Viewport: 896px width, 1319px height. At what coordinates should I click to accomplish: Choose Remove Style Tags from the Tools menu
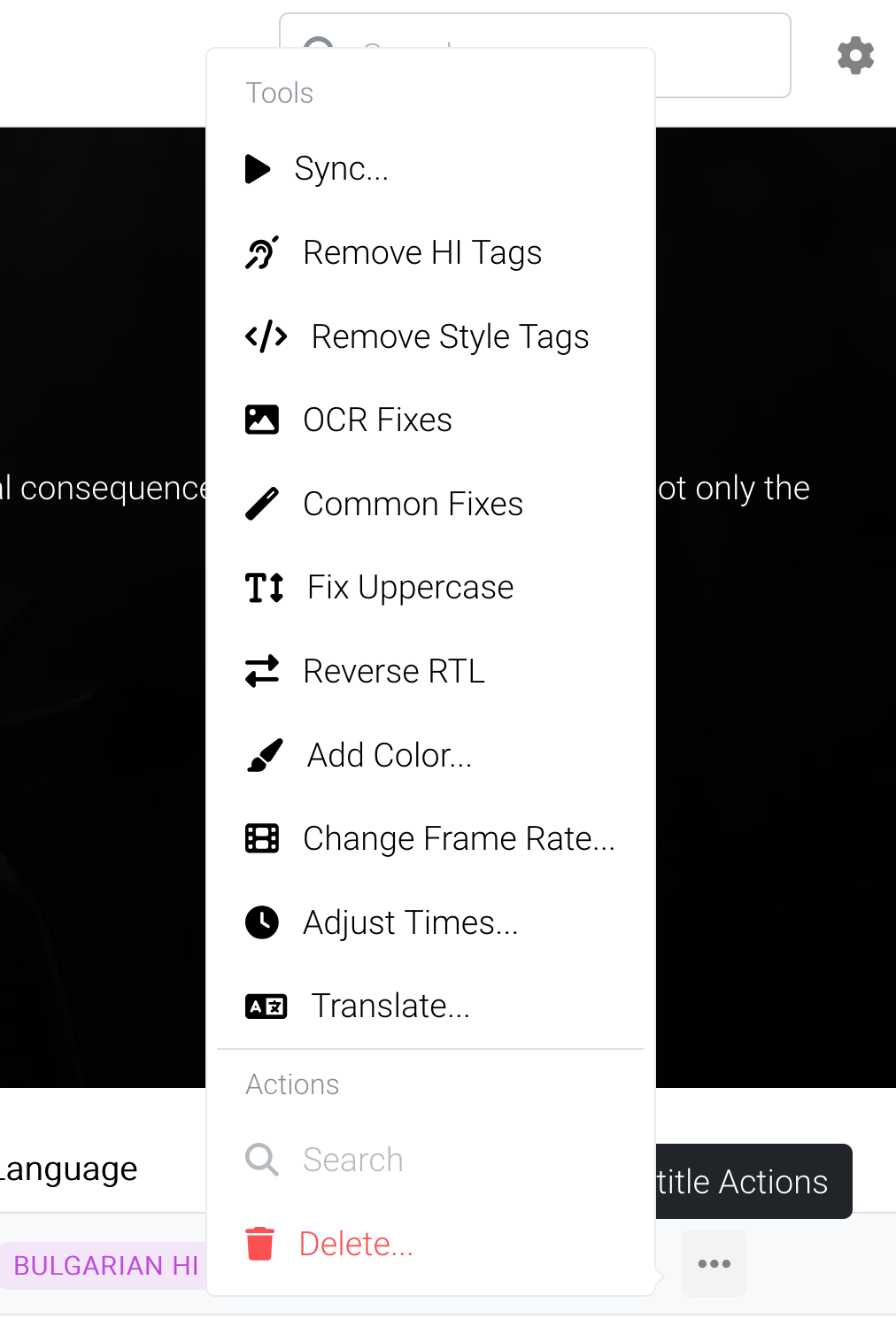(x=449, y=336)
